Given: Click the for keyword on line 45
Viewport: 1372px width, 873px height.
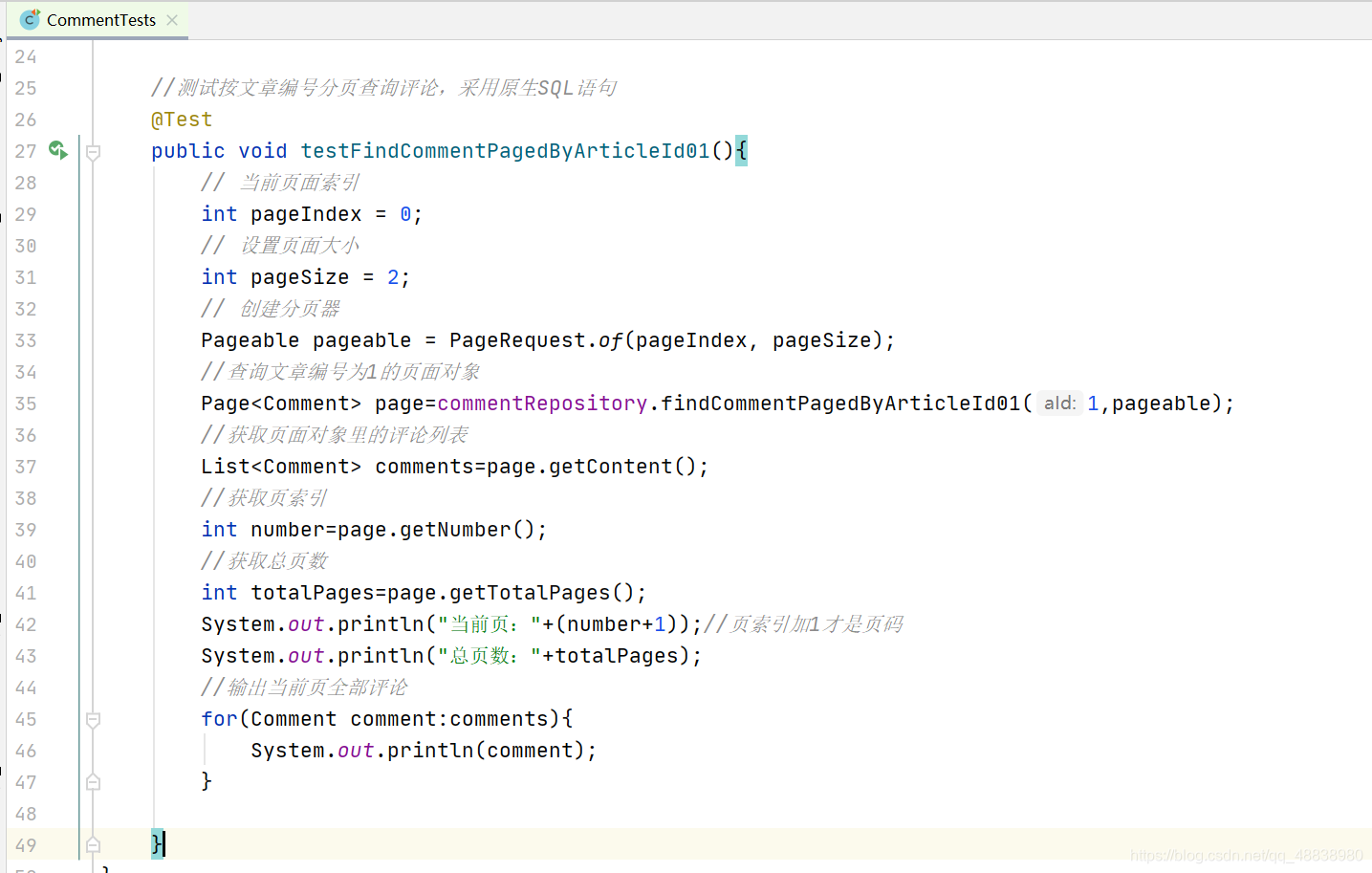Looking at the screenshot, I should (x=219, y=719).
